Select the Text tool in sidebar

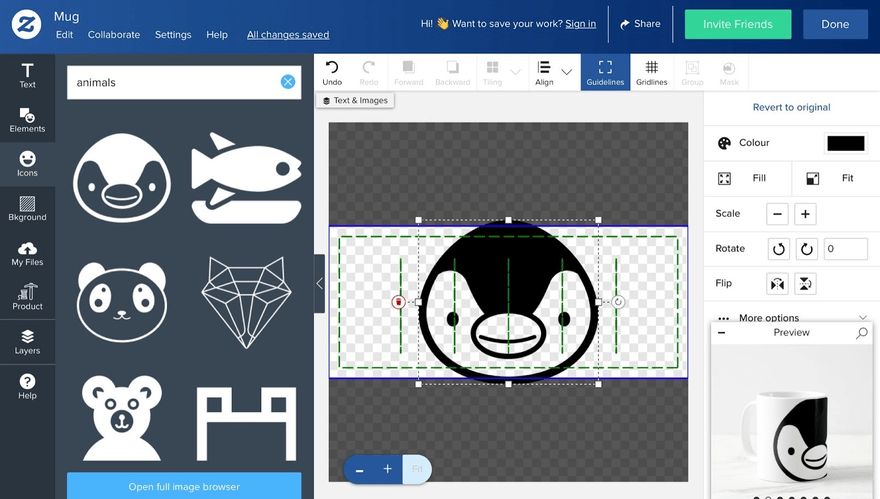click(x=27, y=76)
